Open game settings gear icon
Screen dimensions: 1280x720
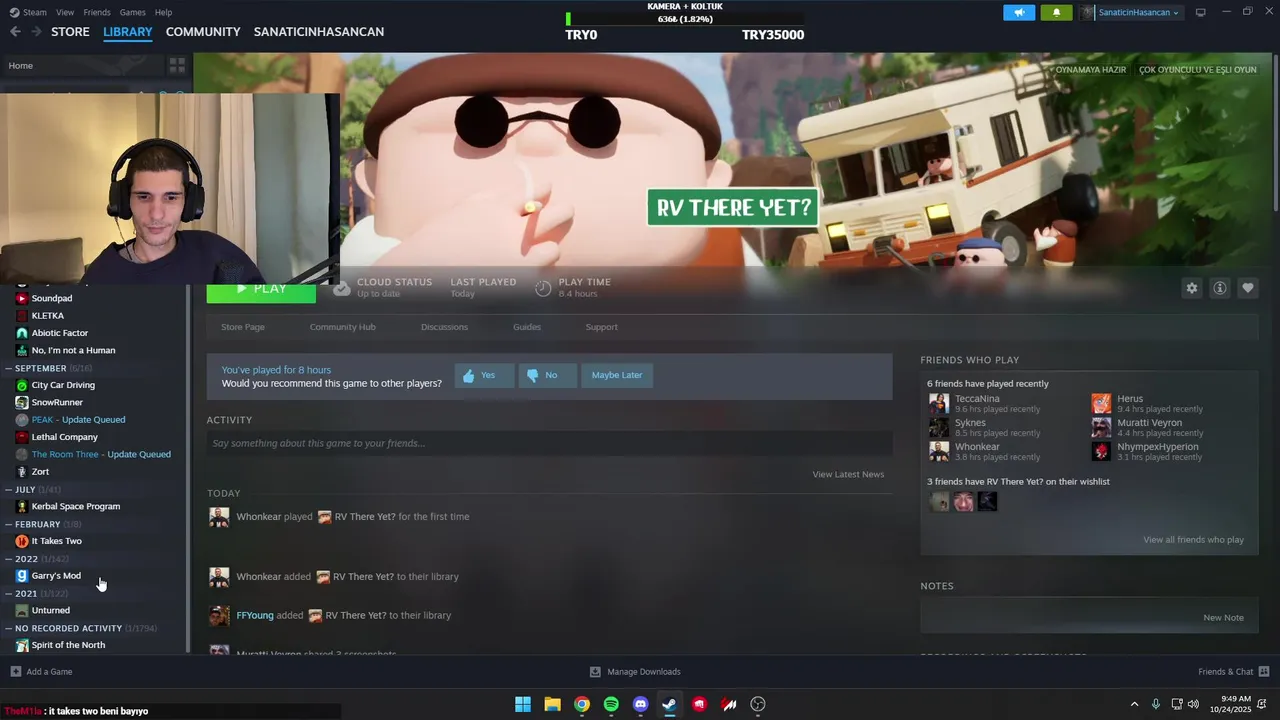pos(1191,288)
